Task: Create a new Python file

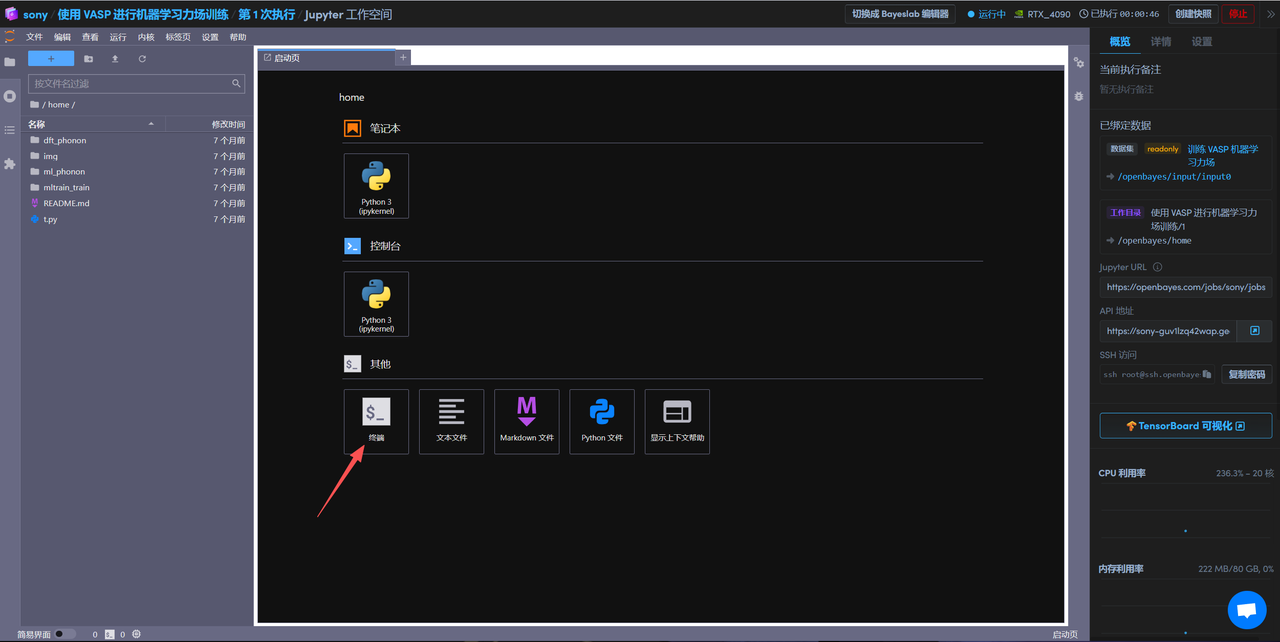Action: click(x=602, y=421)
